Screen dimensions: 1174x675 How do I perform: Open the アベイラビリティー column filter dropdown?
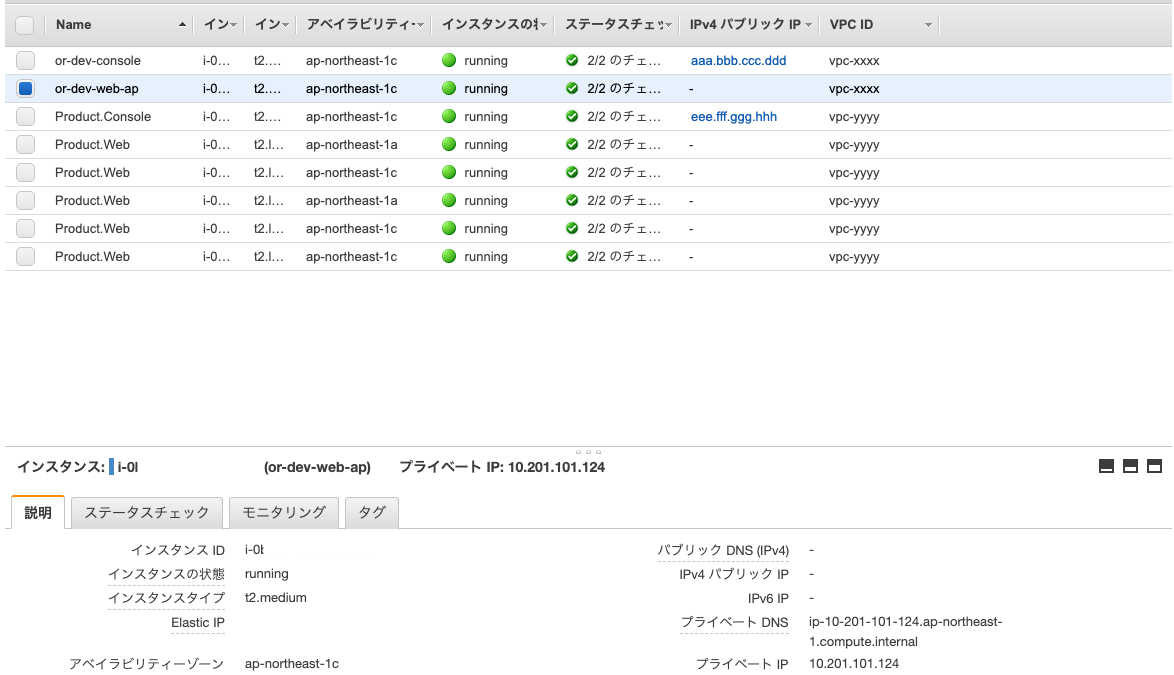click(x=420, y=24)
